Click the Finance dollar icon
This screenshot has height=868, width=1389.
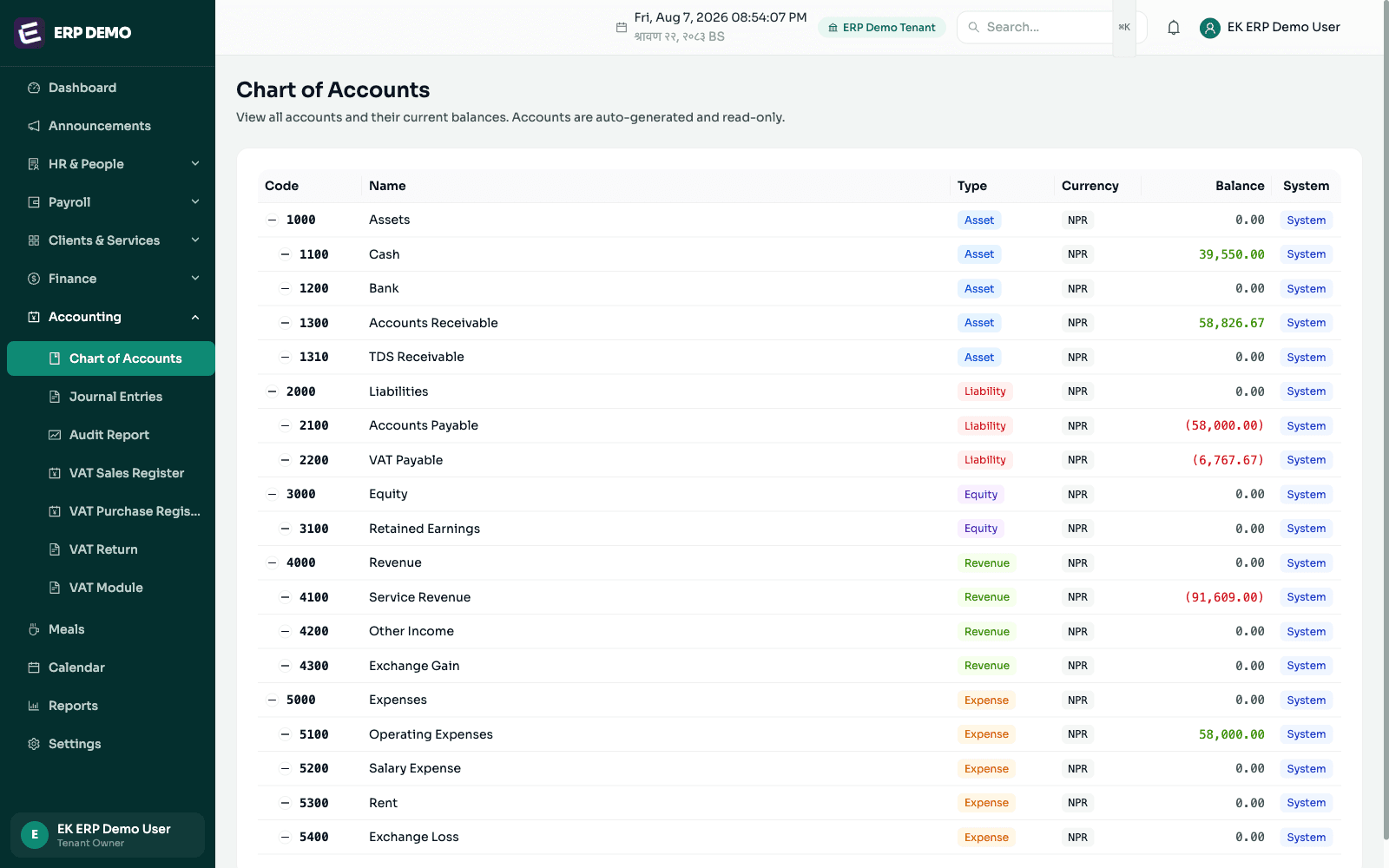coord(34,279)
